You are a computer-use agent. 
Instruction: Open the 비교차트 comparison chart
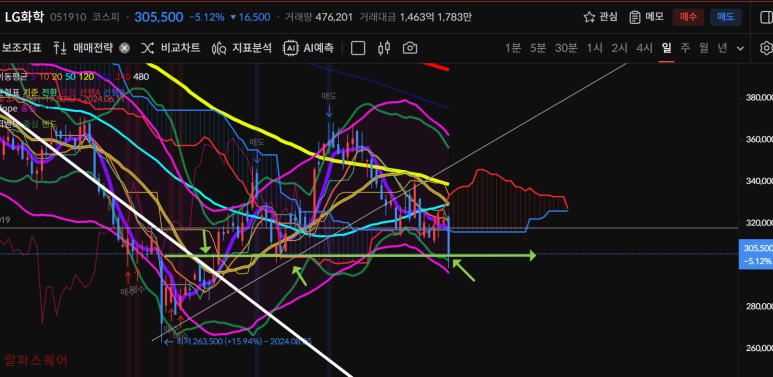(x=171, y=48)
